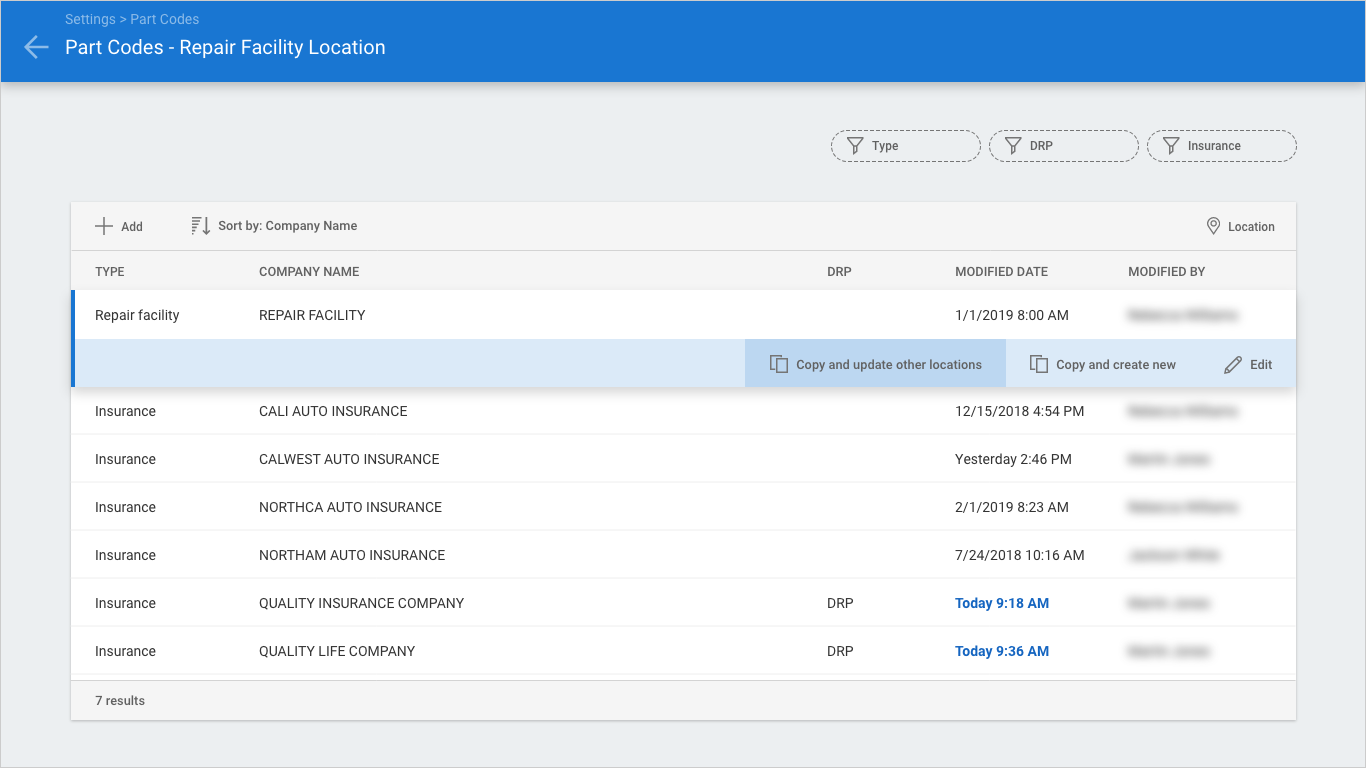Click the plus icon to add entry

[104, 226]
